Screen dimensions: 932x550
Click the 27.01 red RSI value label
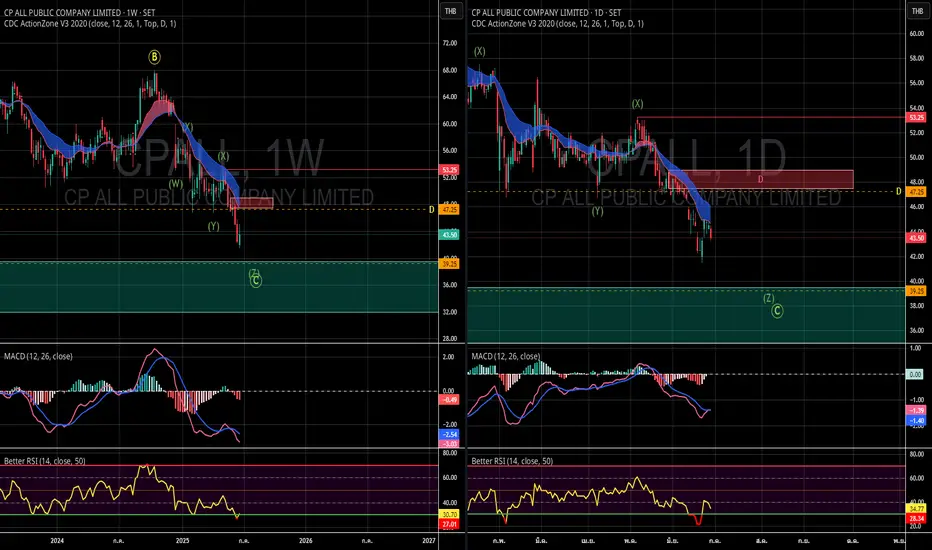[x=449, y=524]
